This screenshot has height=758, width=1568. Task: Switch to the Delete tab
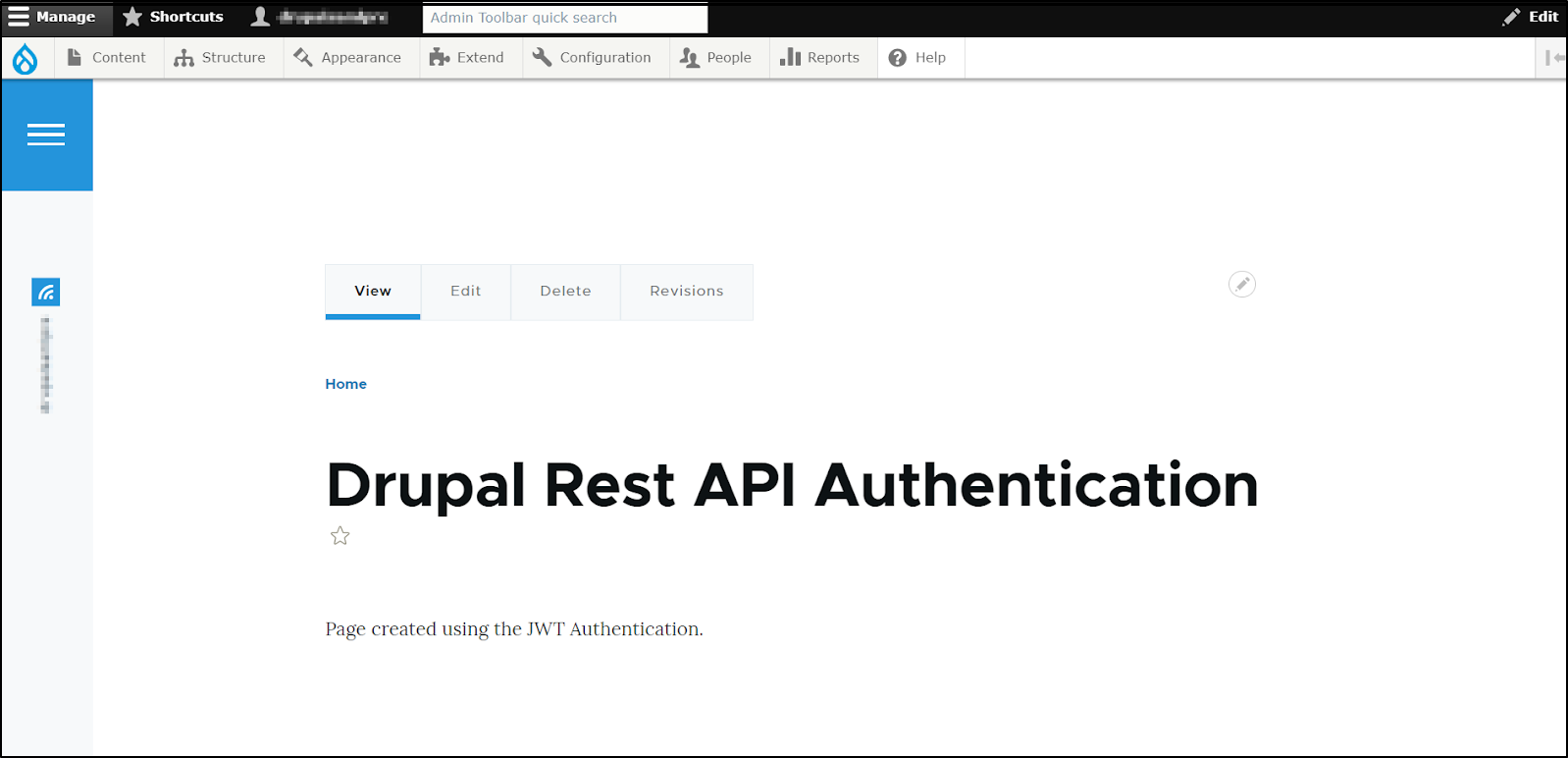tap(565, 292)
